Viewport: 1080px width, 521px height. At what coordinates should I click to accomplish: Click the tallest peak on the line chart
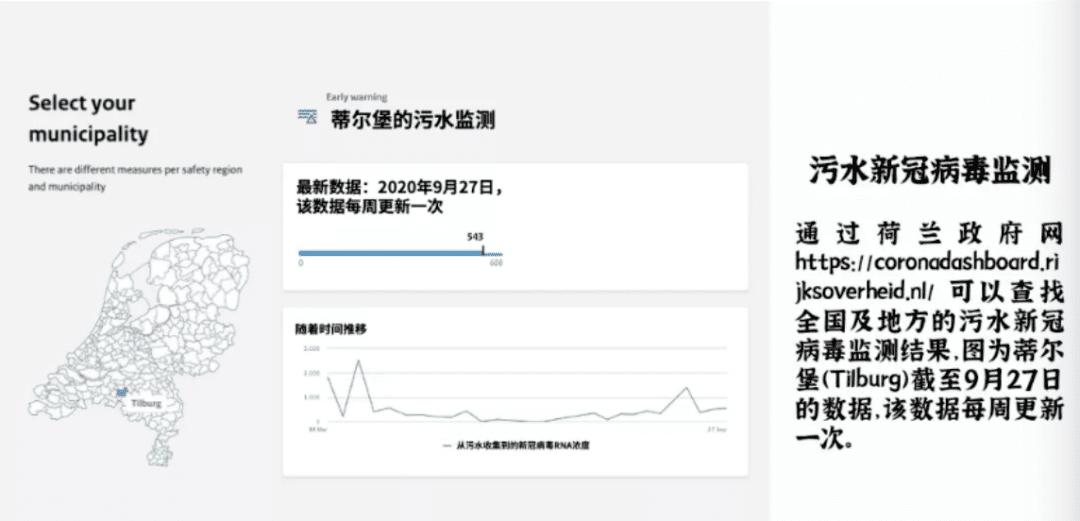point(357,361)
